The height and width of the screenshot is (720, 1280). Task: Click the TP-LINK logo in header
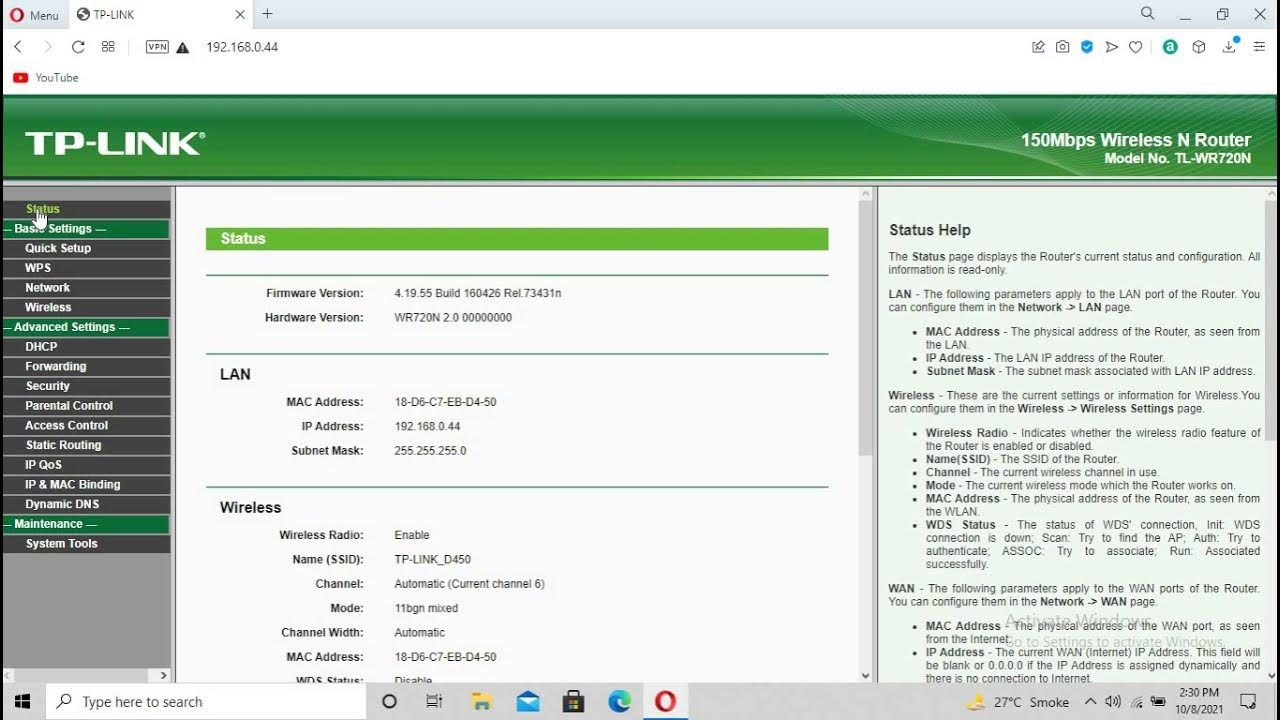click(x=115, y=143)
